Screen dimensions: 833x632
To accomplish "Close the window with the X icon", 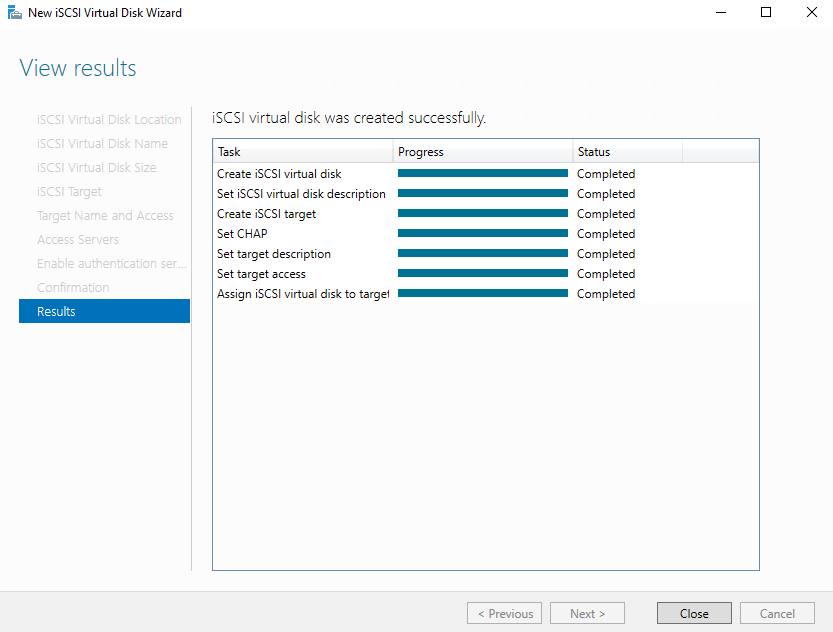I will [811, 12].
